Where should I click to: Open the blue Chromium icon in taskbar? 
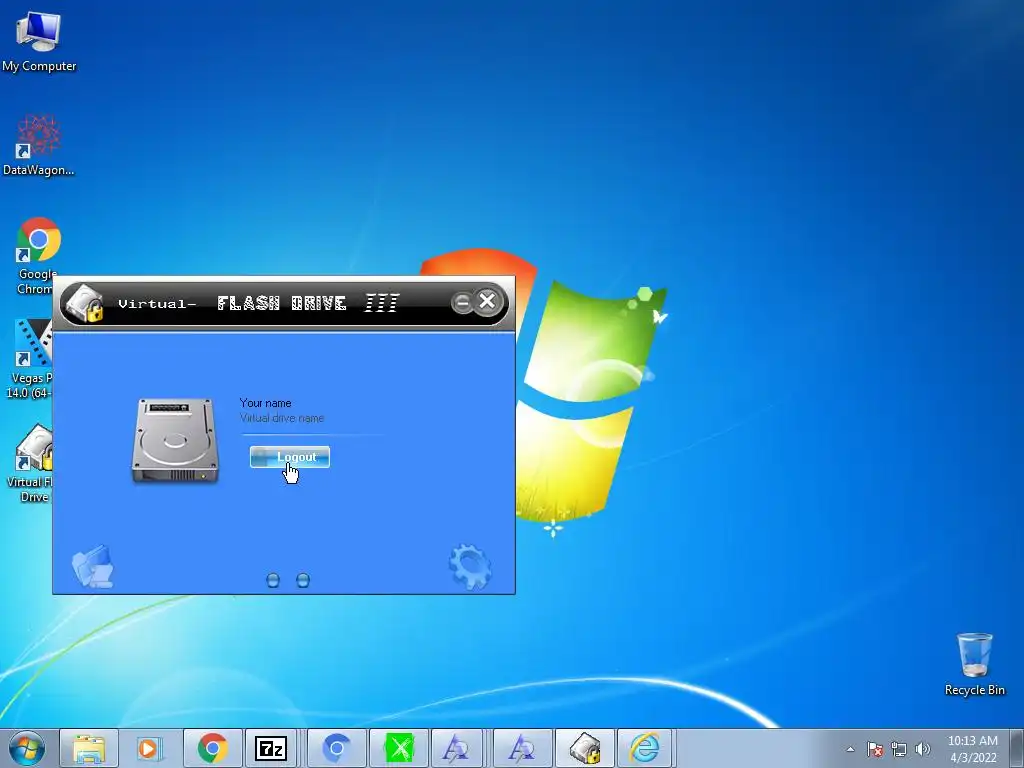point(336,748)
